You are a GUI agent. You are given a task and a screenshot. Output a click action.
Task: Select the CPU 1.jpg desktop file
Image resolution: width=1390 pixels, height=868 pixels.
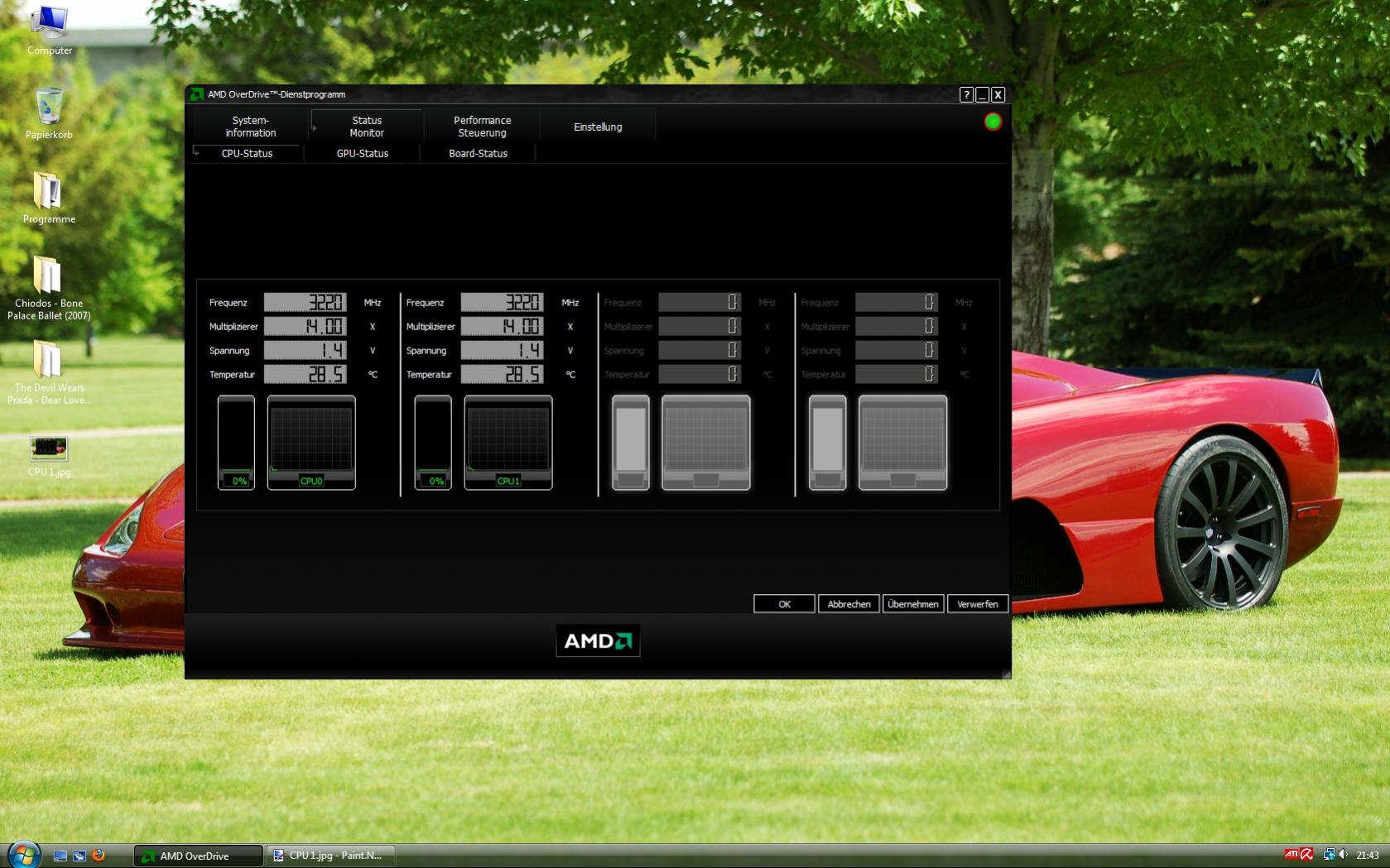tap(49, 456)
